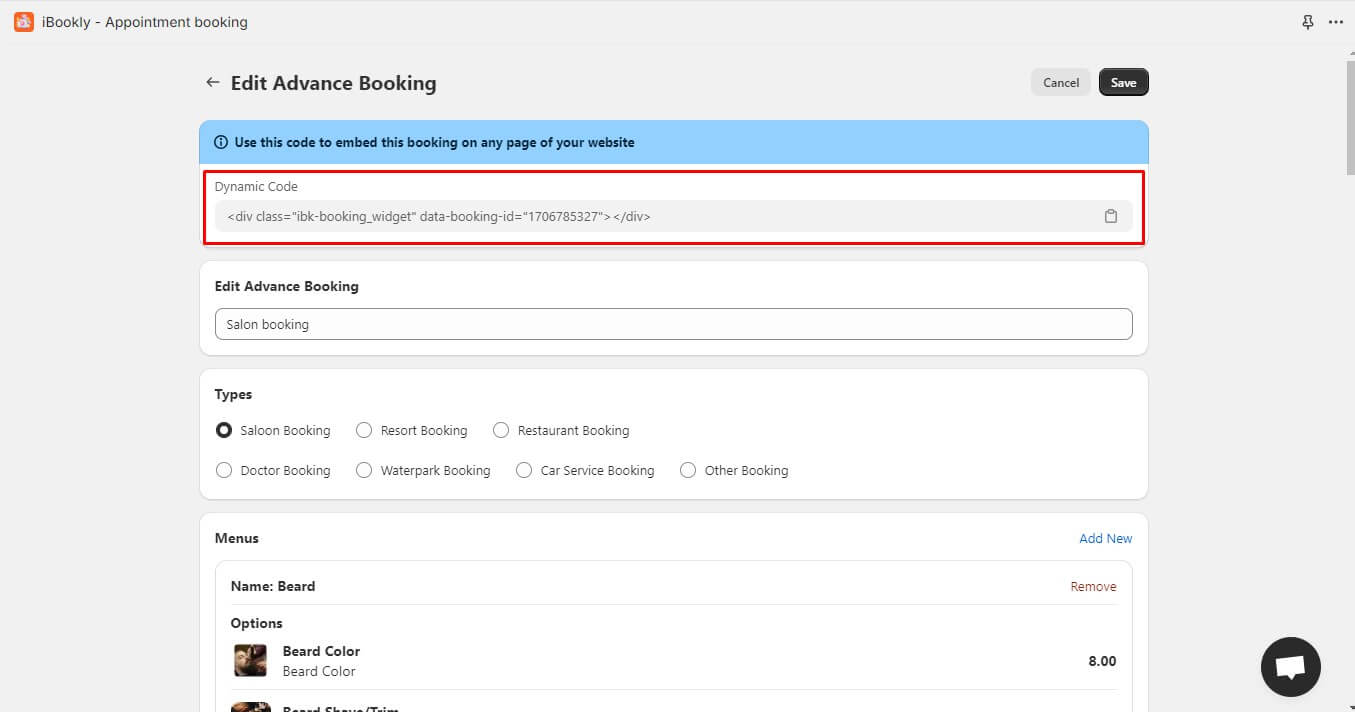Click the back arrow beside Edit Advance Booking
The height and width of the screenshot is (712, 1355).
tap(212, 83)
